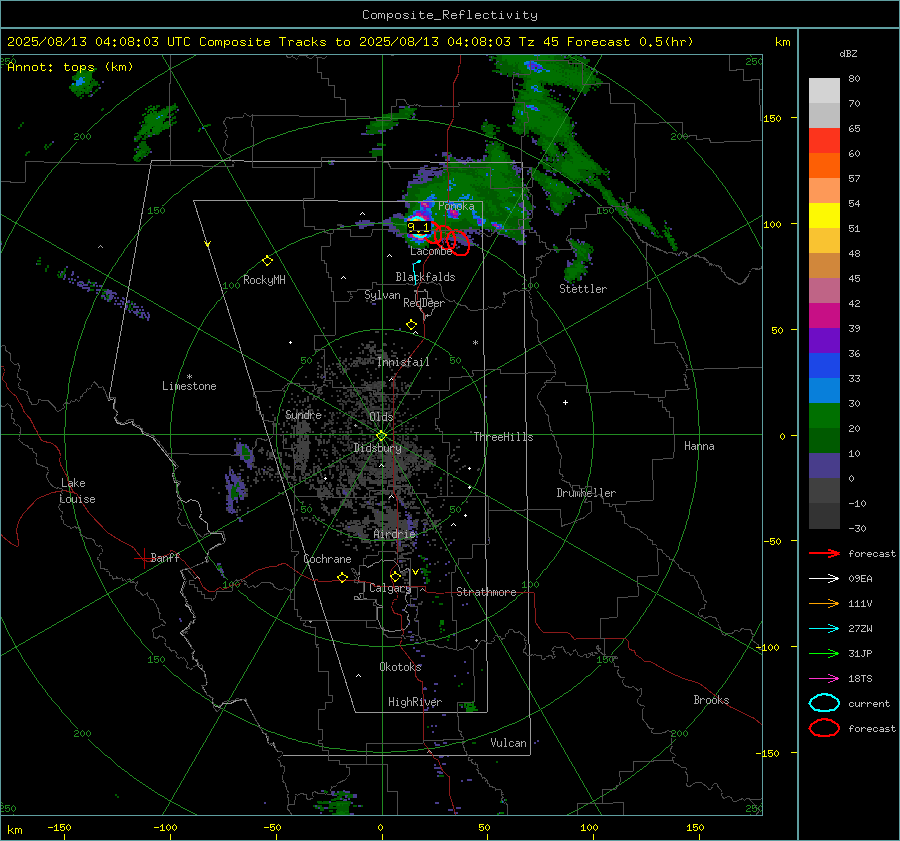
Task: Click the red forecast ellipse in legend
Action: tap(824, 728)
